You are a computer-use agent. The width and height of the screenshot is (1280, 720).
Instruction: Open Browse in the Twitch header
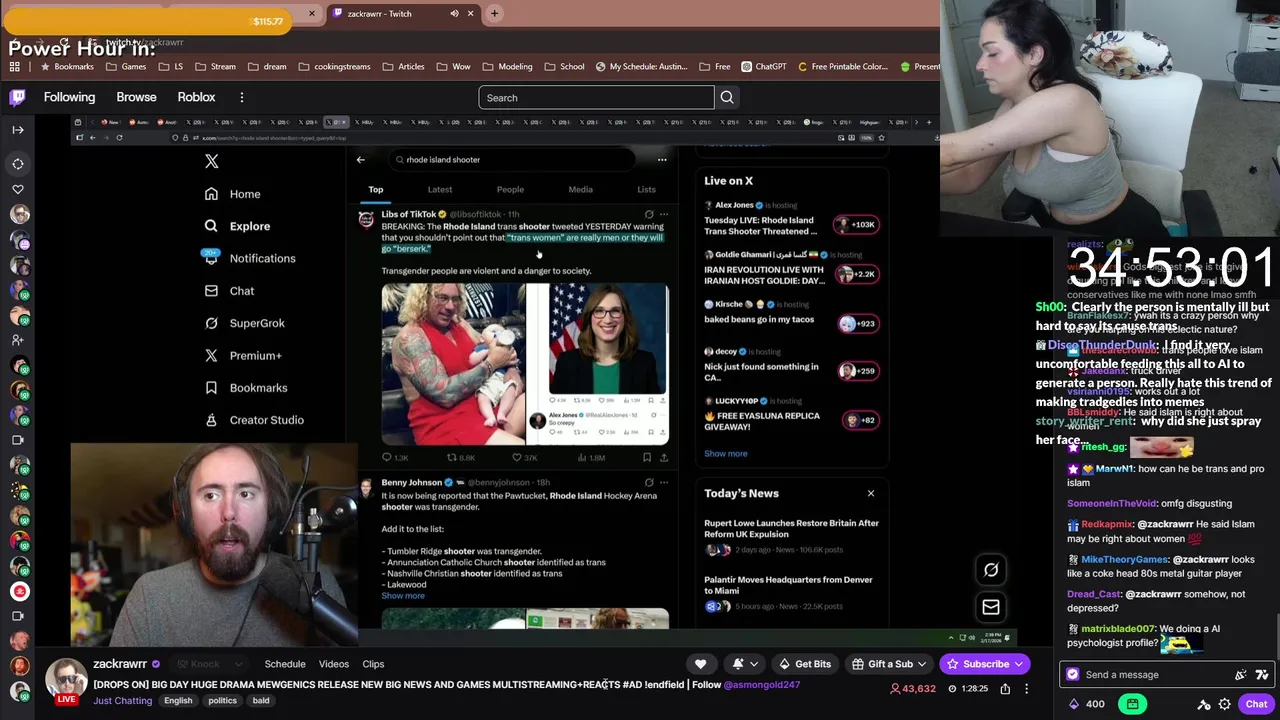136,97
